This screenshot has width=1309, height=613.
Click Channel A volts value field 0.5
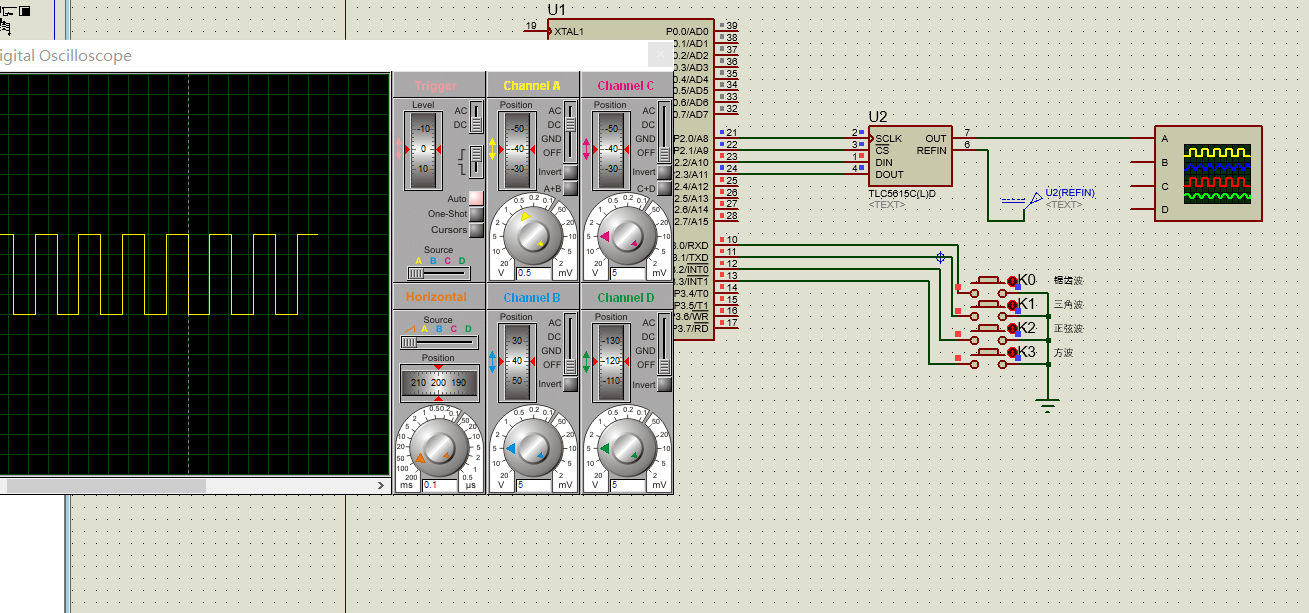pos(534,273)
